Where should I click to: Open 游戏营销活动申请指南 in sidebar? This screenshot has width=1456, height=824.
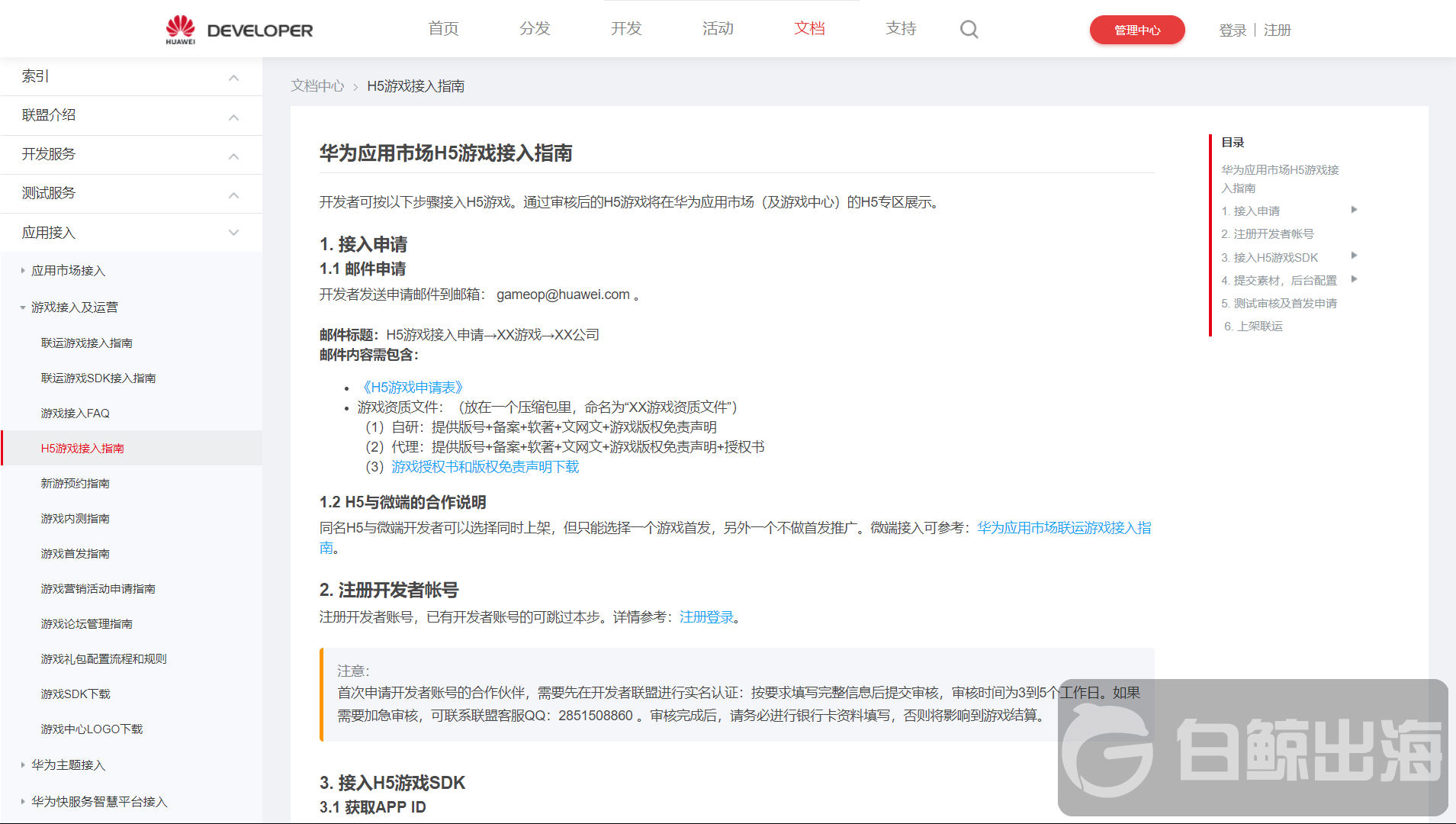98,589
